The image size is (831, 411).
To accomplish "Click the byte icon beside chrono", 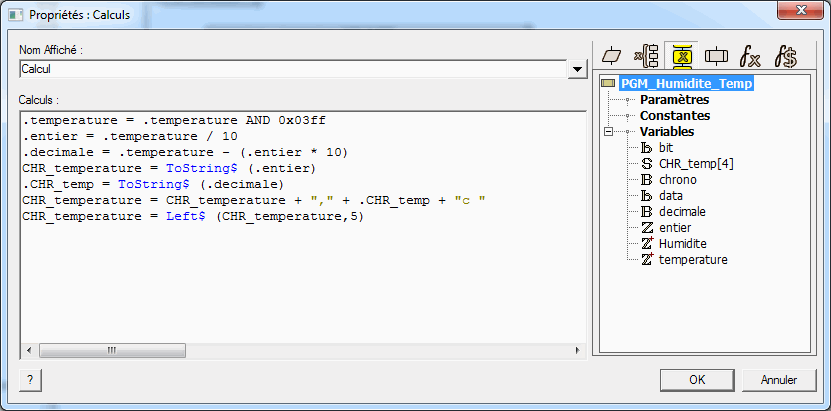I will (x=647, y=180).
